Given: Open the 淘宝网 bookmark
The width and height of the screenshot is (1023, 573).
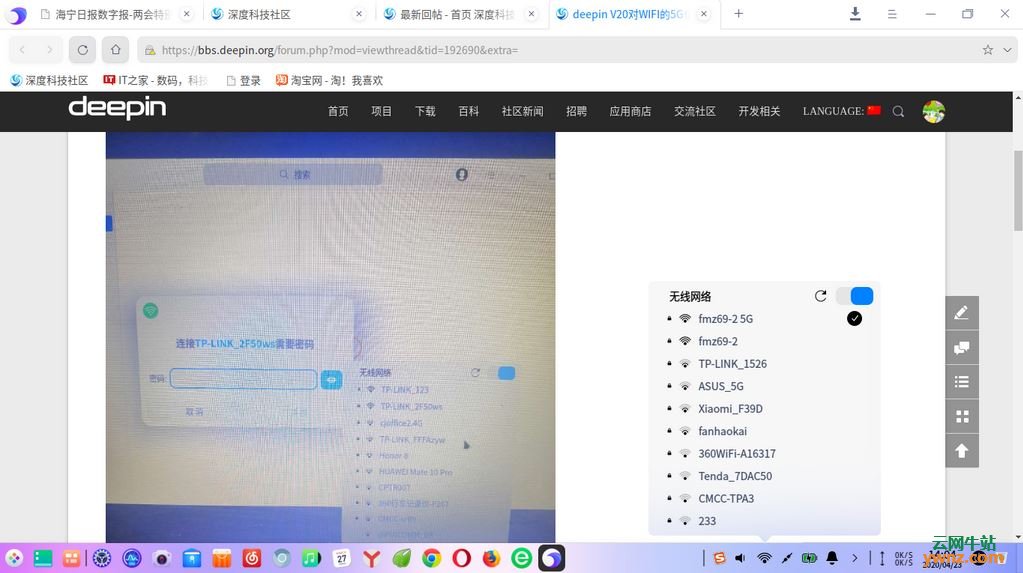Looking at the screenshot, I should pyautogui.click(x=329, y=80).
